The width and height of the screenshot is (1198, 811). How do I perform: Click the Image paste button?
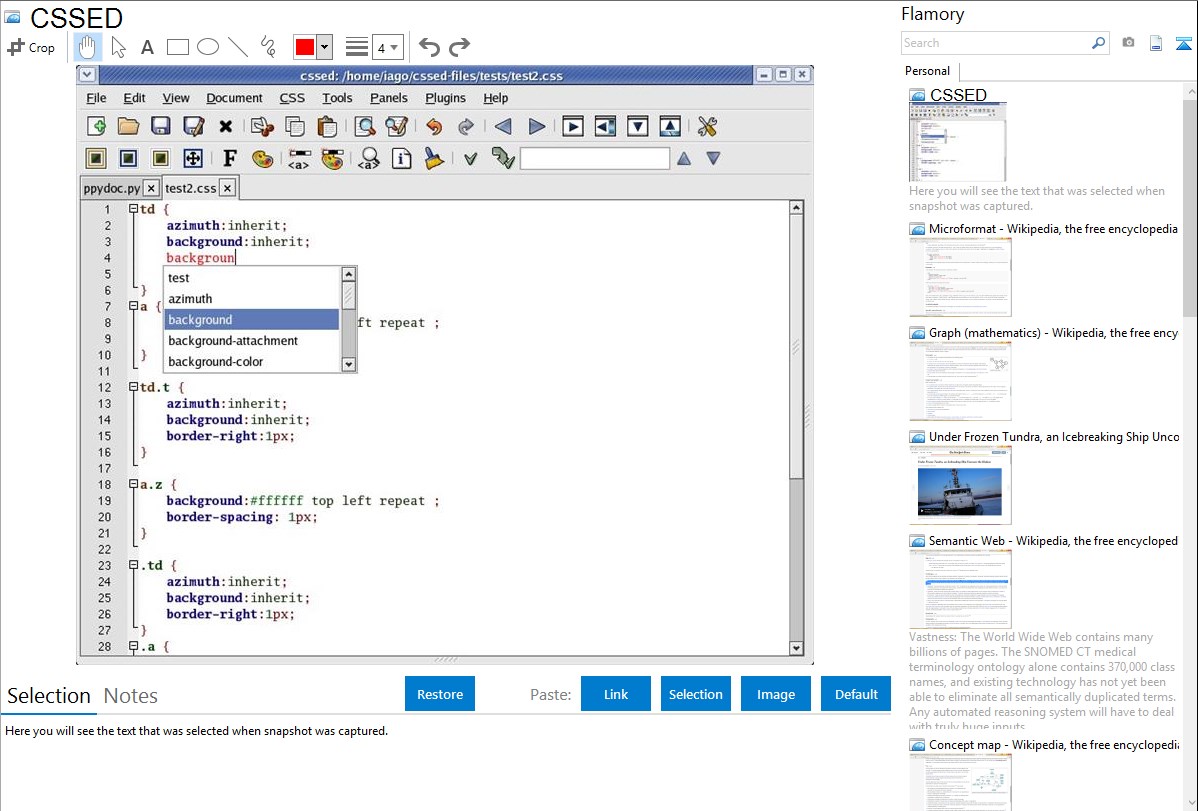[775, 694]
